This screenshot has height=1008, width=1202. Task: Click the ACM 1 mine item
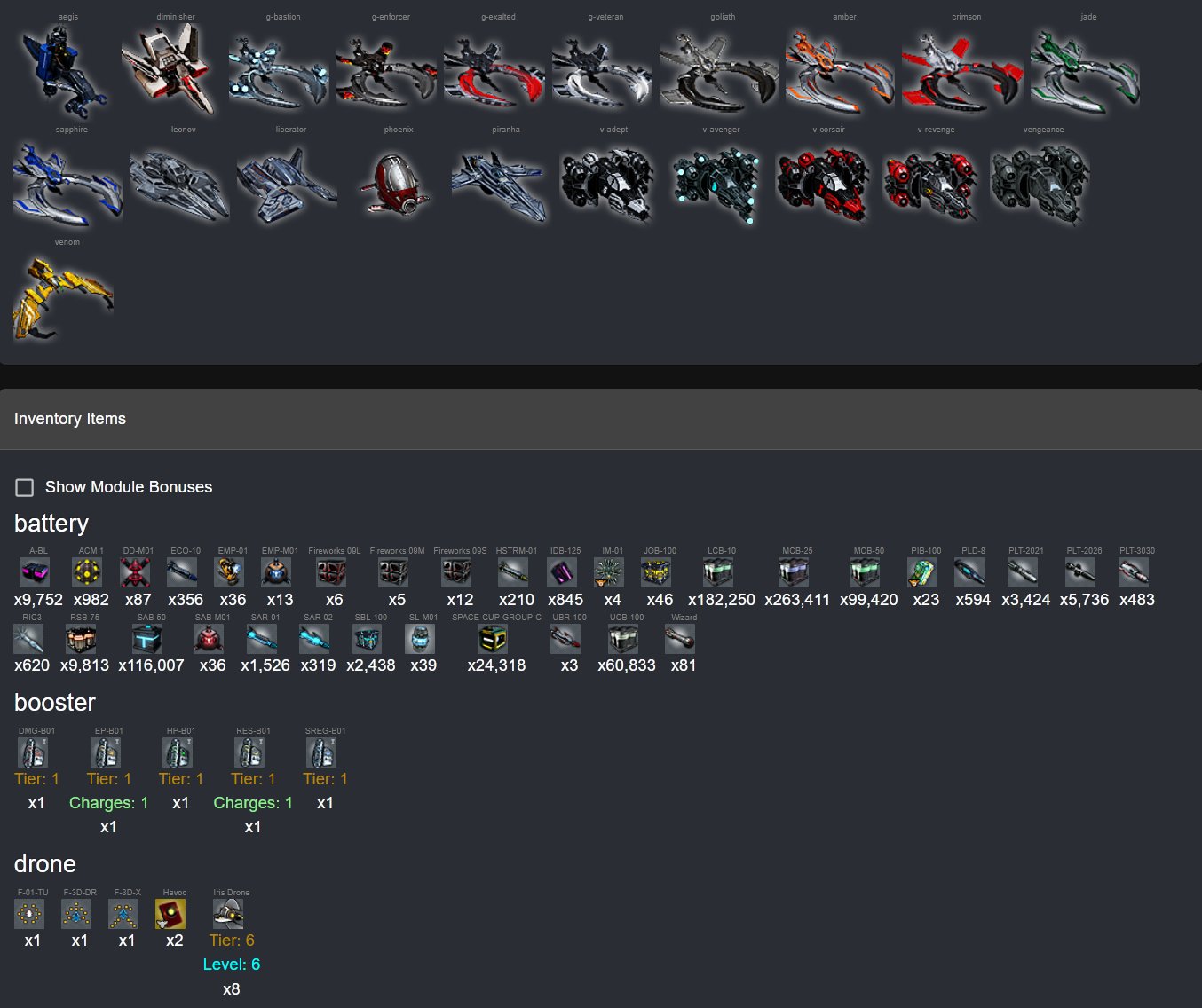click(x=91, y=572)
